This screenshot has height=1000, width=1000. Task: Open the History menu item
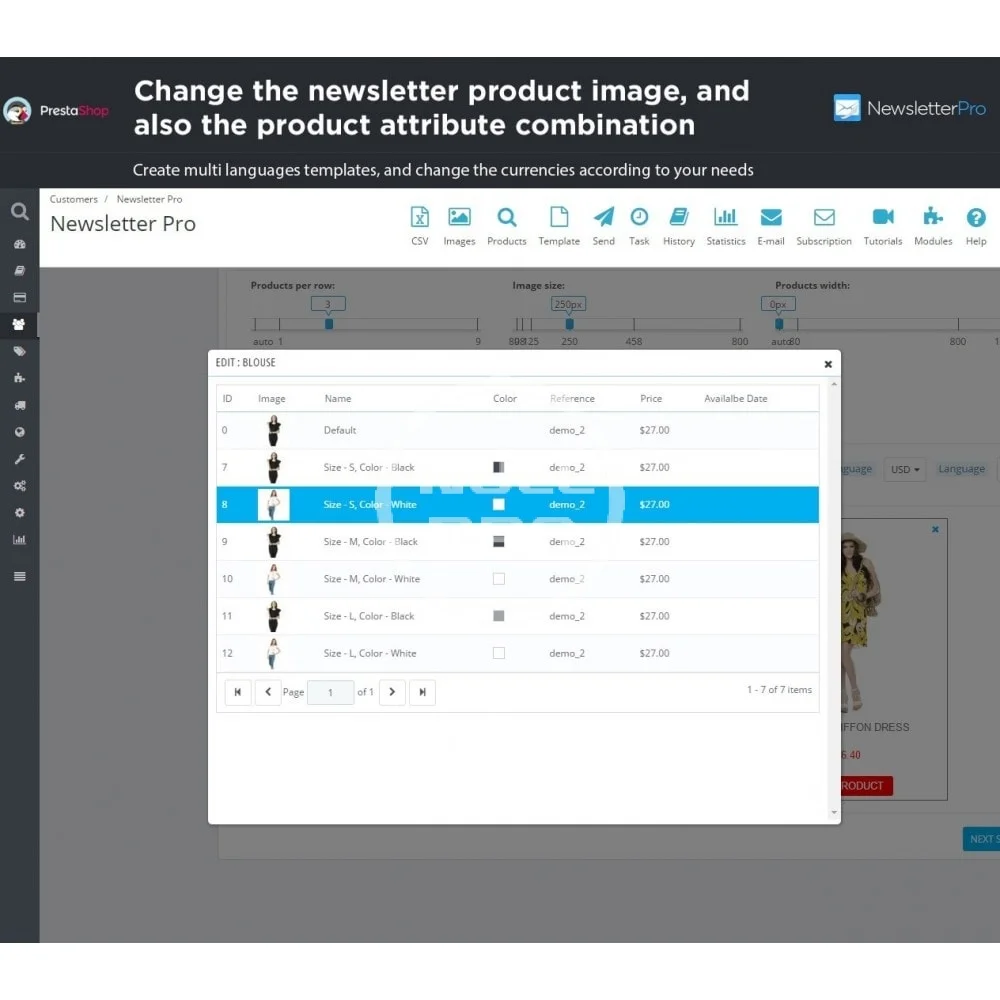[x=678, y=225]
